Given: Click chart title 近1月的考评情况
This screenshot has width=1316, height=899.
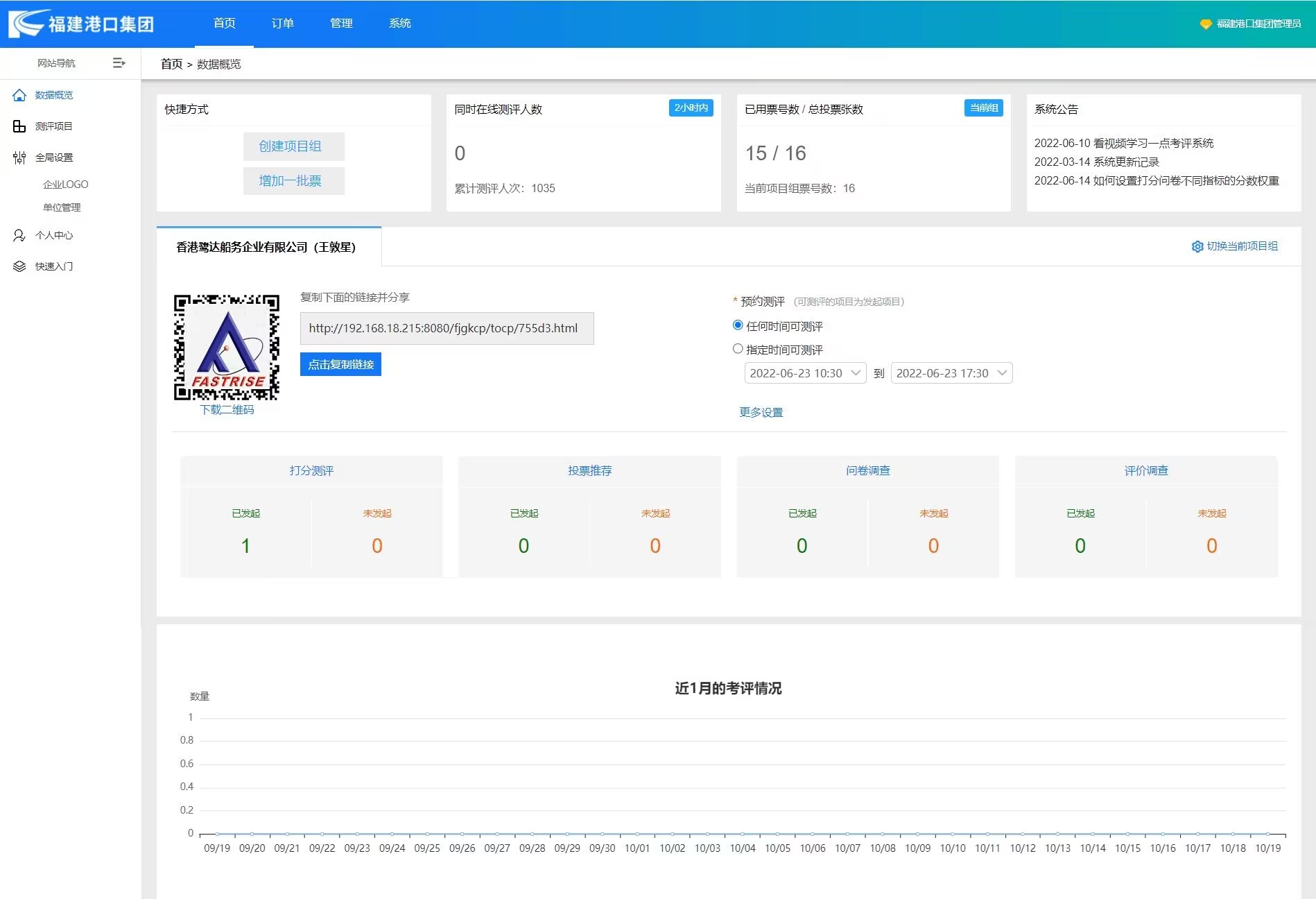Looking at the screenshot, I should [728, 689].
